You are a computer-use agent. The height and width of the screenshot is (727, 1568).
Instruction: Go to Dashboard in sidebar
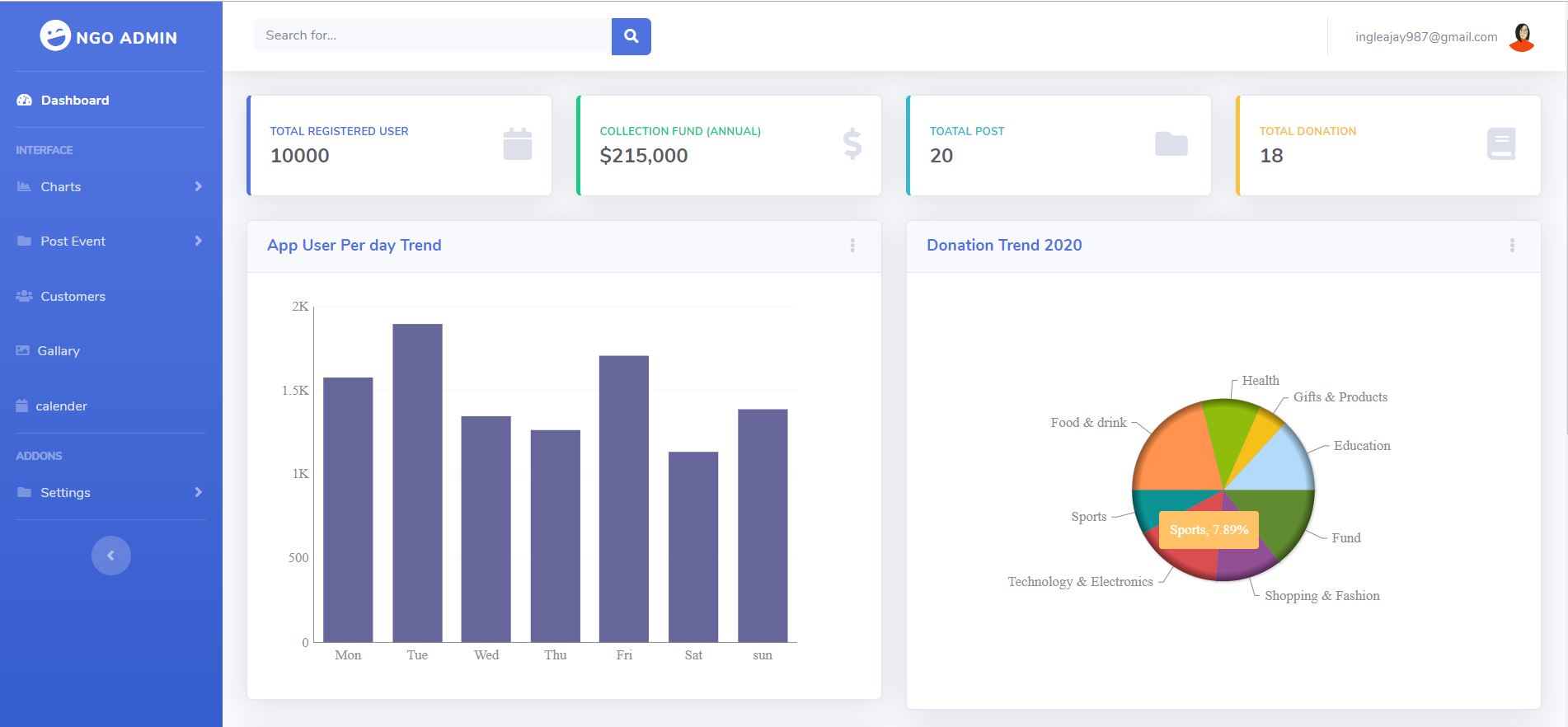tap(74, 101)
